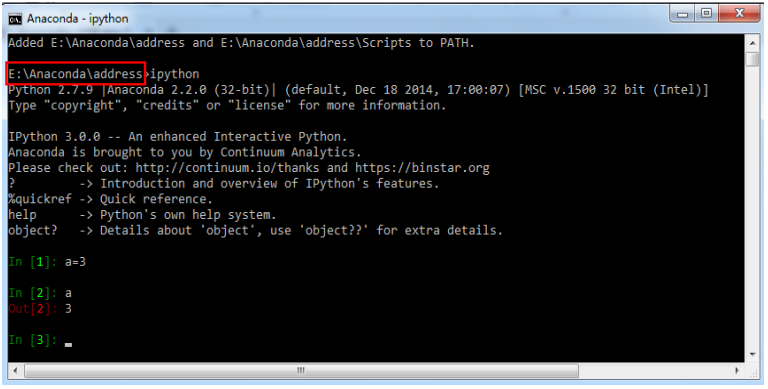Click the Out[2] result line
This screenshot has width=768, height=389.
tap(40, 309)
